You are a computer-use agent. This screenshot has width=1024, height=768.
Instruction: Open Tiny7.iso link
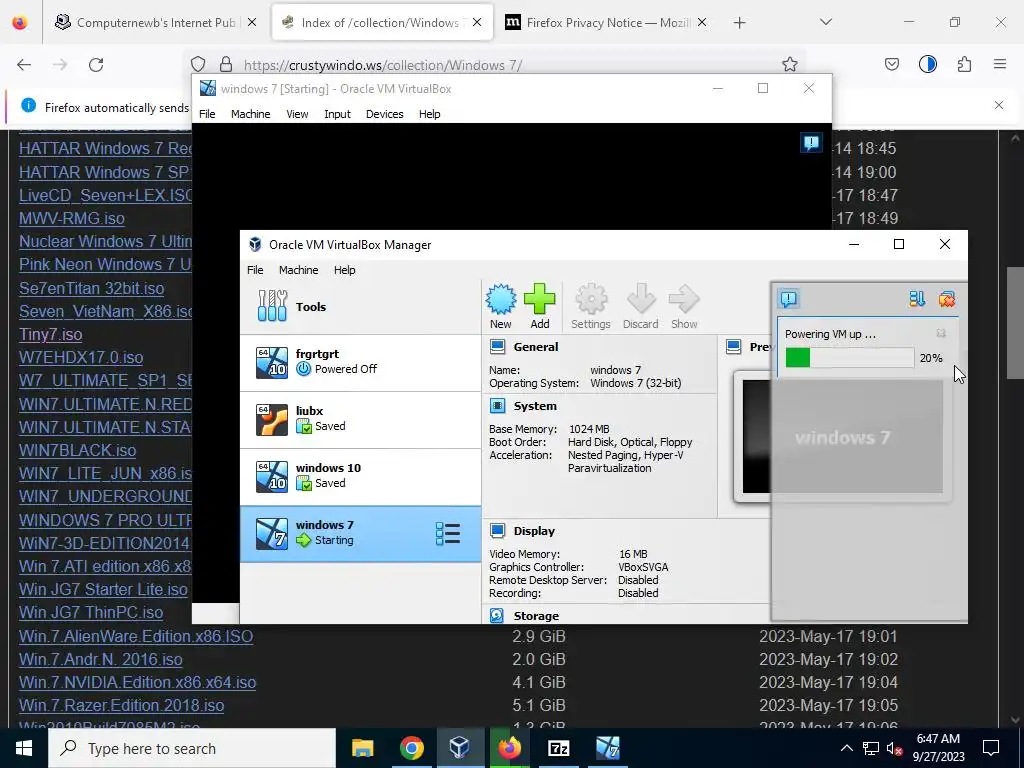click(x=50, y=334)
